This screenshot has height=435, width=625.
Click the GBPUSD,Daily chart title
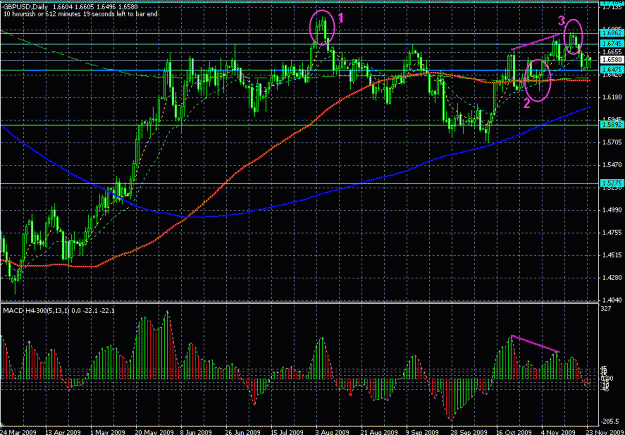[x=26, y=8]
